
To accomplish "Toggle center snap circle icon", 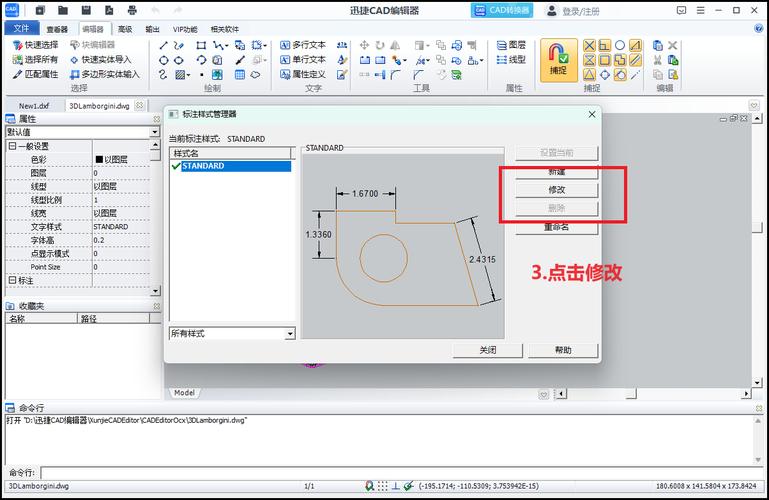I will pyautogui.click(x=620, y=46).
